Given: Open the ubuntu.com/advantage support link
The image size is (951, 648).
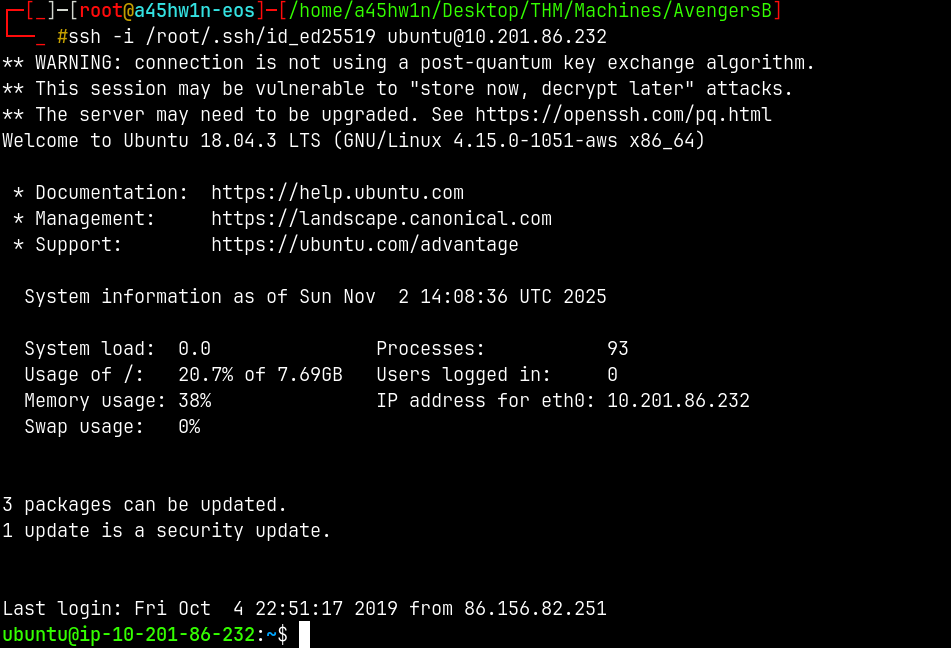Looking at the screenshot, I should 364,245.
